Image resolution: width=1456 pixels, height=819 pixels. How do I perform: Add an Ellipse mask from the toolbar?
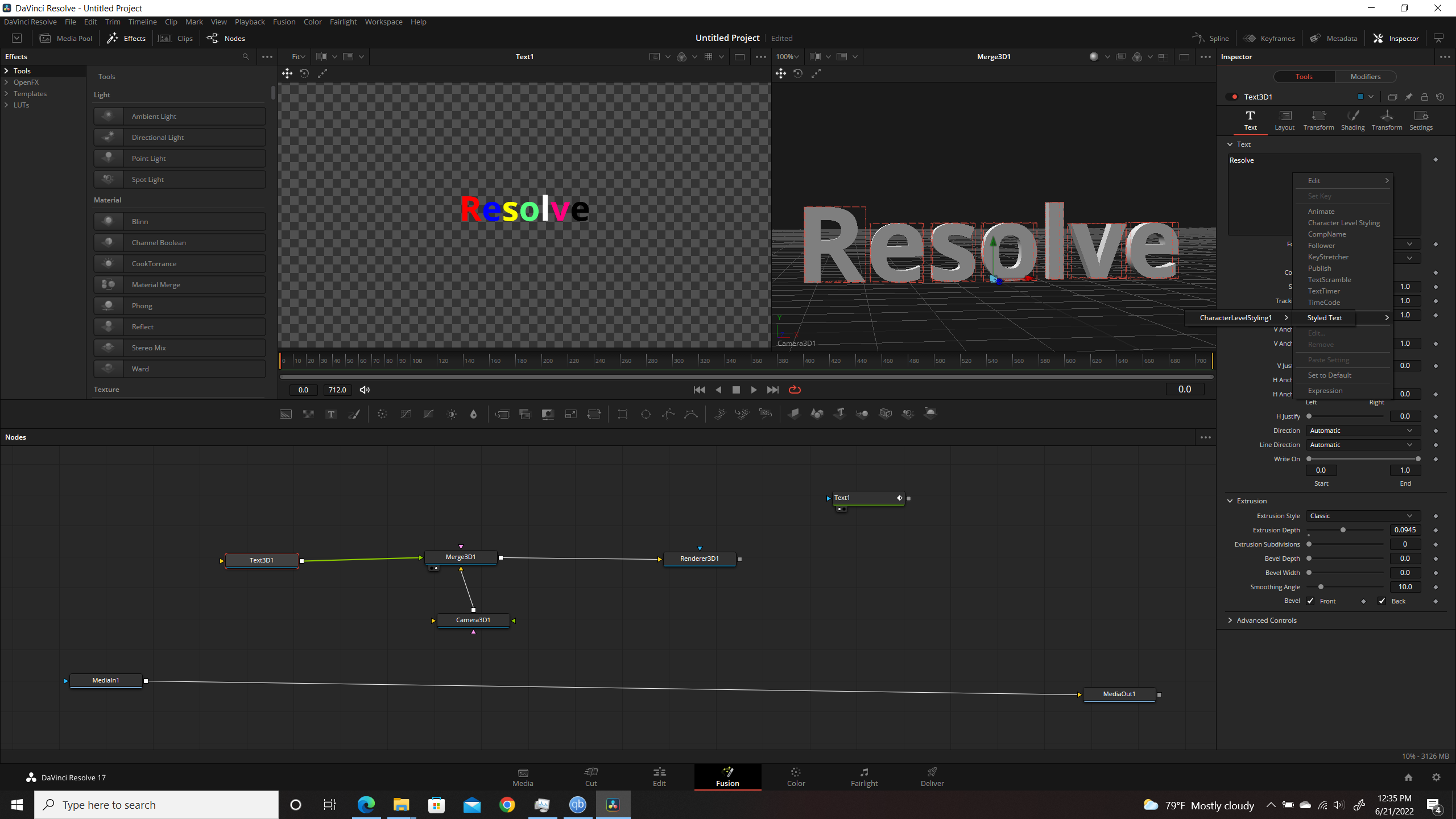(x=646, y=414)
